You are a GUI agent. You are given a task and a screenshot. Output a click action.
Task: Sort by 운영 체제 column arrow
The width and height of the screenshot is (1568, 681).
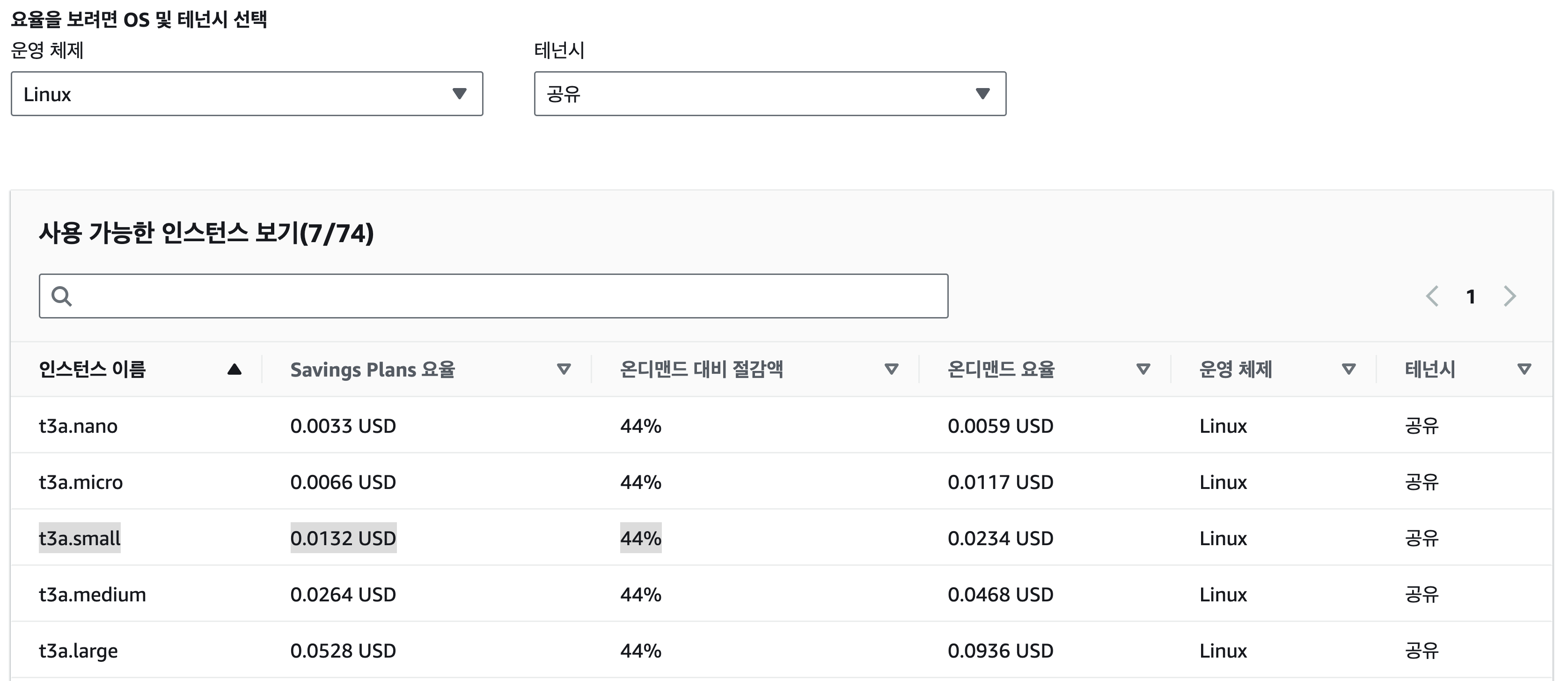(1349, 369)
